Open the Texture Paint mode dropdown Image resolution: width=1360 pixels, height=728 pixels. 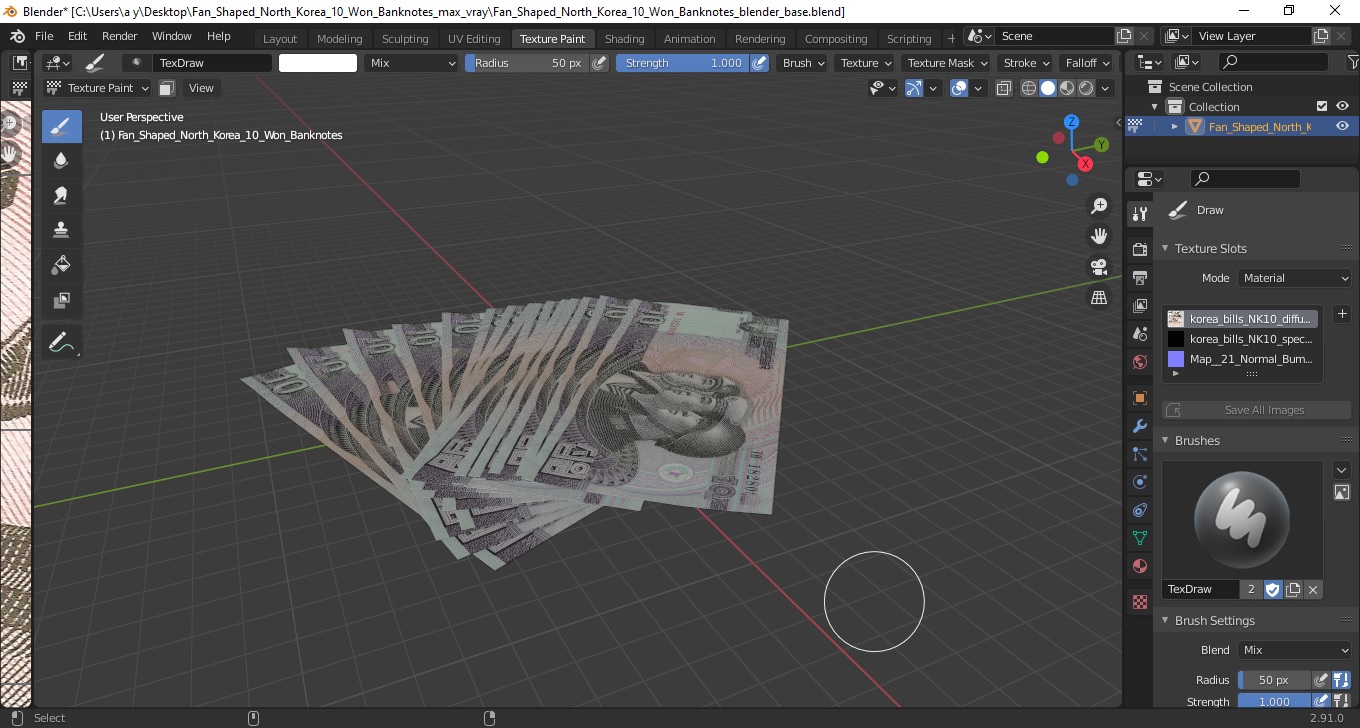click(x=98, y=88)
